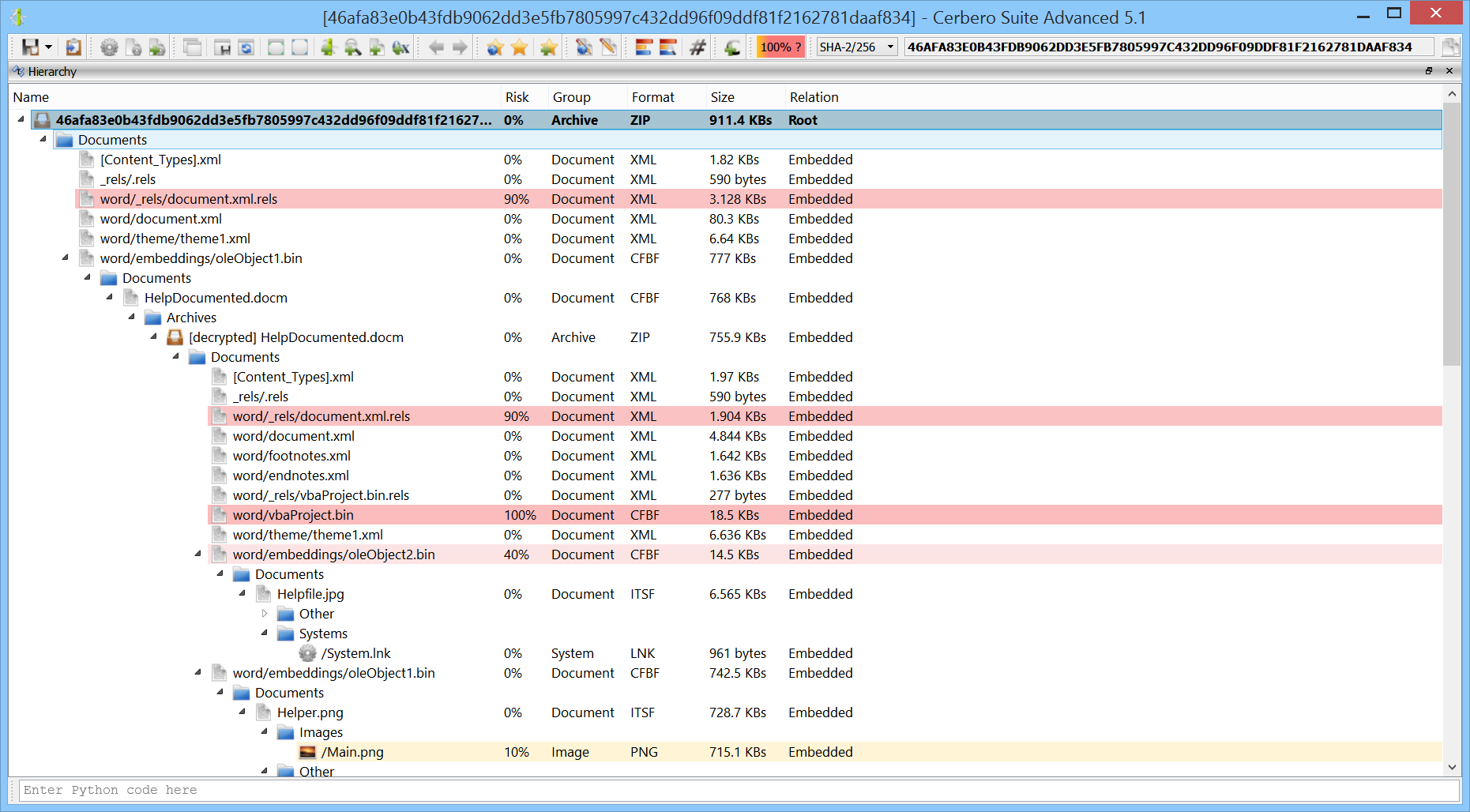Open the SHA-2/256 hash type dropdown
Screen dimensions: 1470x812
pyautogui.click(x=857, y=47)
